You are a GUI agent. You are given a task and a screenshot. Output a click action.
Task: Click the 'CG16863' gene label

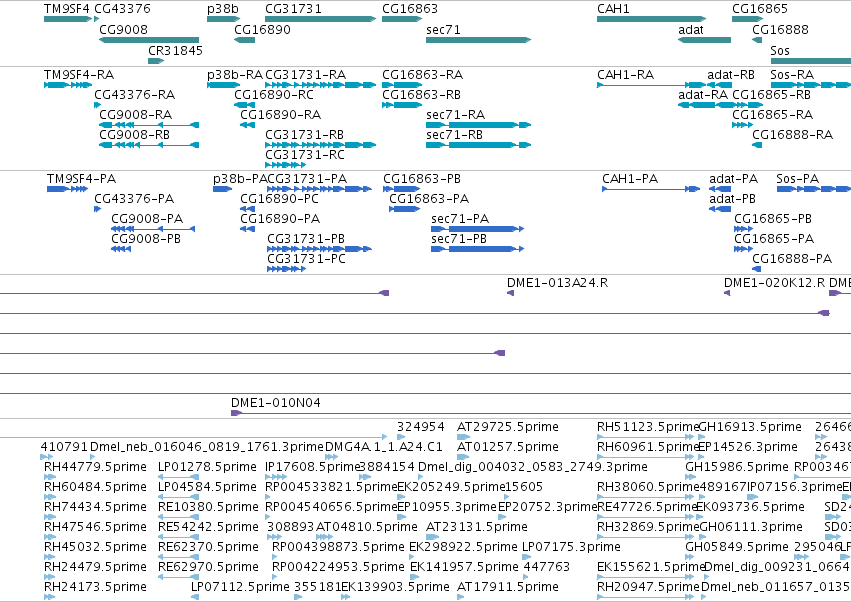click(410, 9)
